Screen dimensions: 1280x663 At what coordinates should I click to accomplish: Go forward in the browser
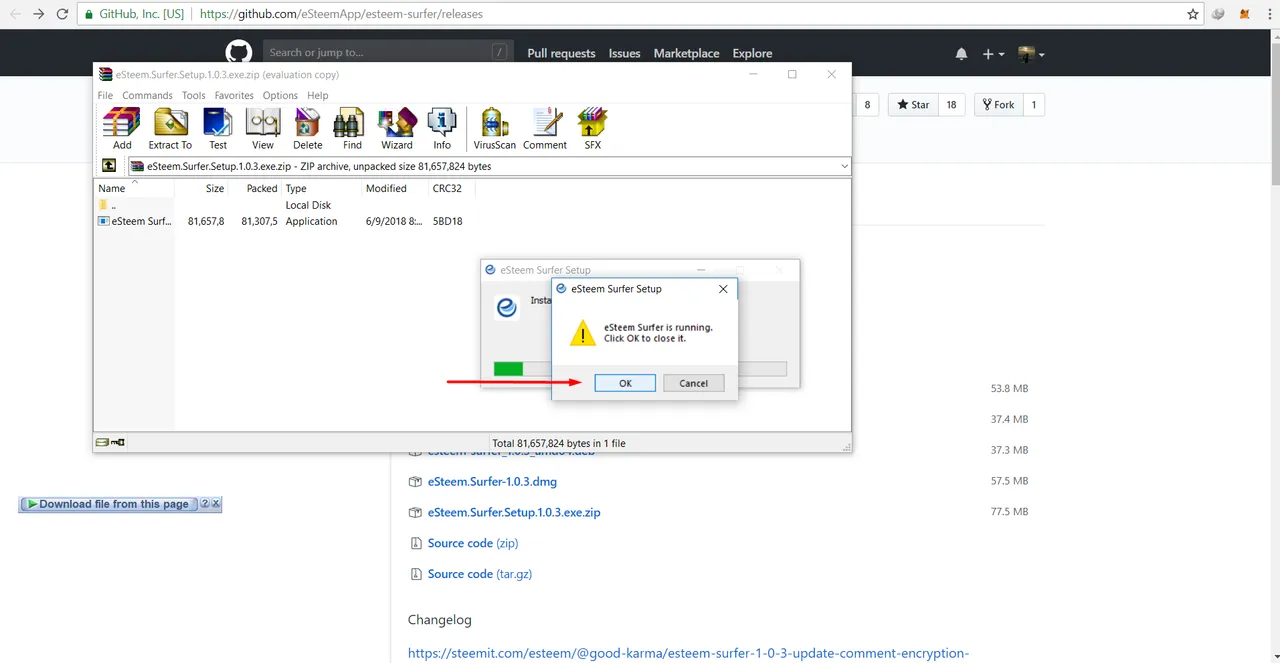pos(38,15)
